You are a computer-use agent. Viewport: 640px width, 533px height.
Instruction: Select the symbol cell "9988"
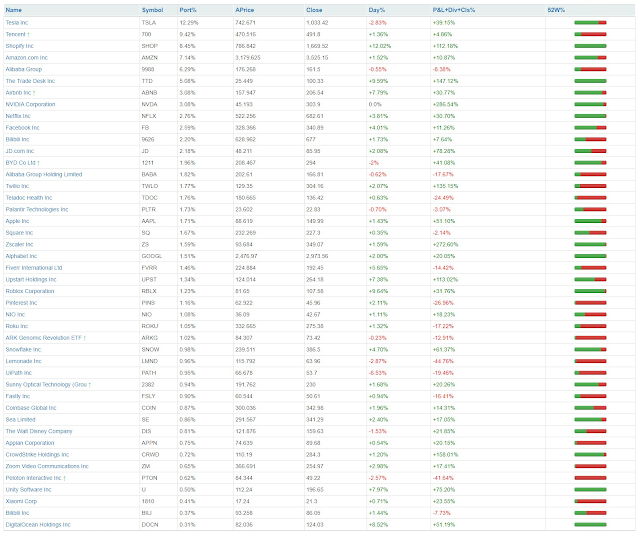(147, 69)
